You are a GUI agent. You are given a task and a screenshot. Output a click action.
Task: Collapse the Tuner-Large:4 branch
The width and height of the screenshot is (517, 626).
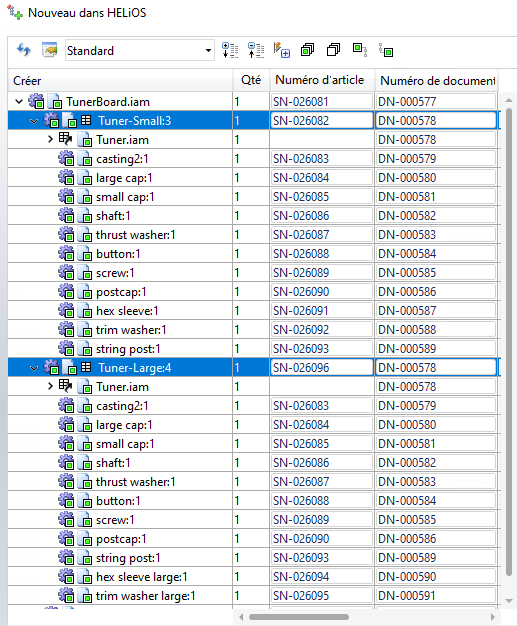click(x=34, y=368)
